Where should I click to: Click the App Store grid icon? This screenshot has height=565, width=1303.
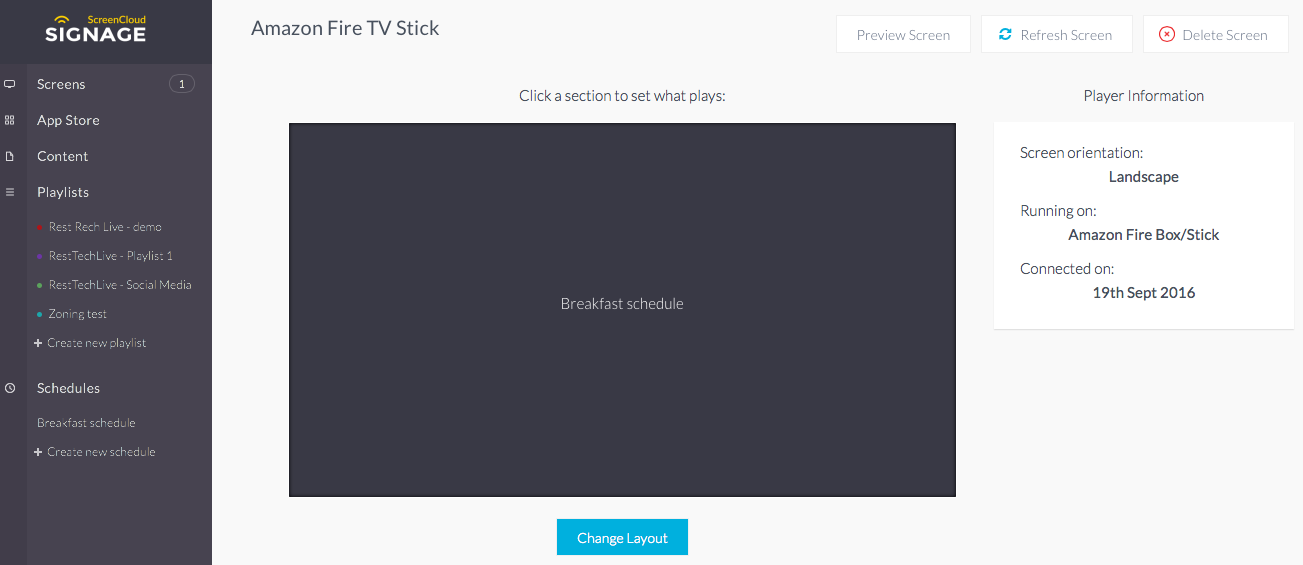click(x=10, y=120)
